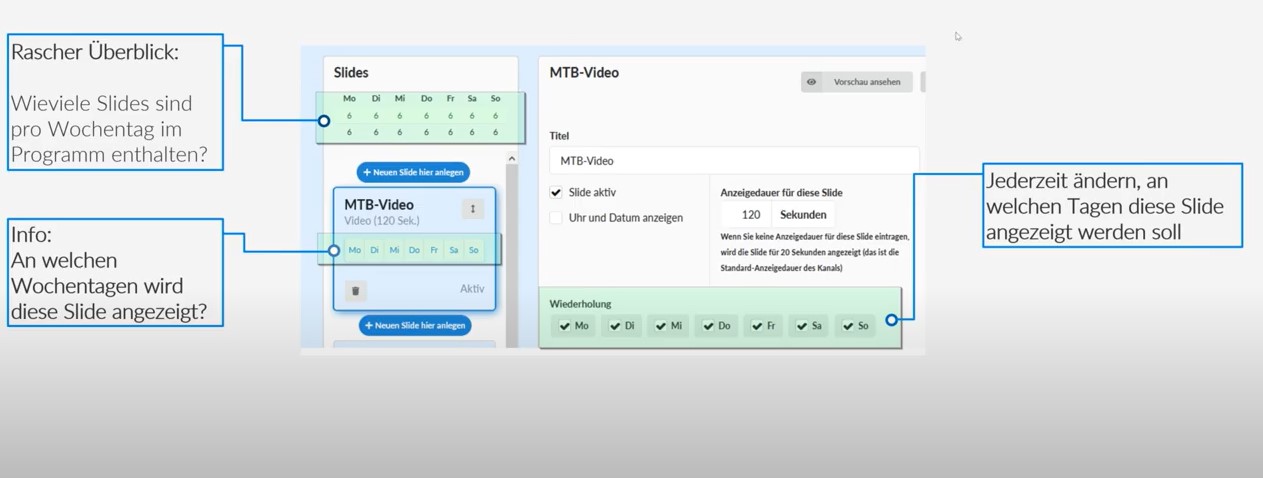Disable the Do repetition day
The height and width of the screenshot is (478, 1263).
pyautogui.click(x=717, y=326)
